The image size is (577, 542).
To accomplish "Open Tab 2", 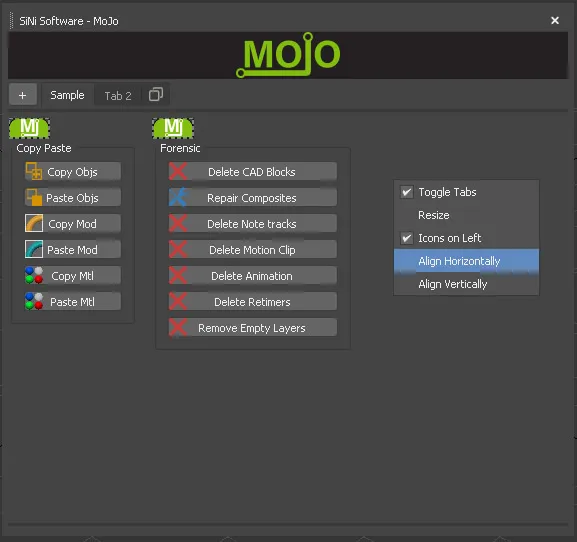I will coord(118,96).
